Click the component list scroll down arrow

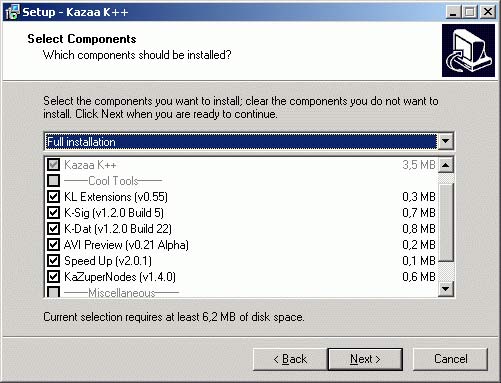coord(446,289)
